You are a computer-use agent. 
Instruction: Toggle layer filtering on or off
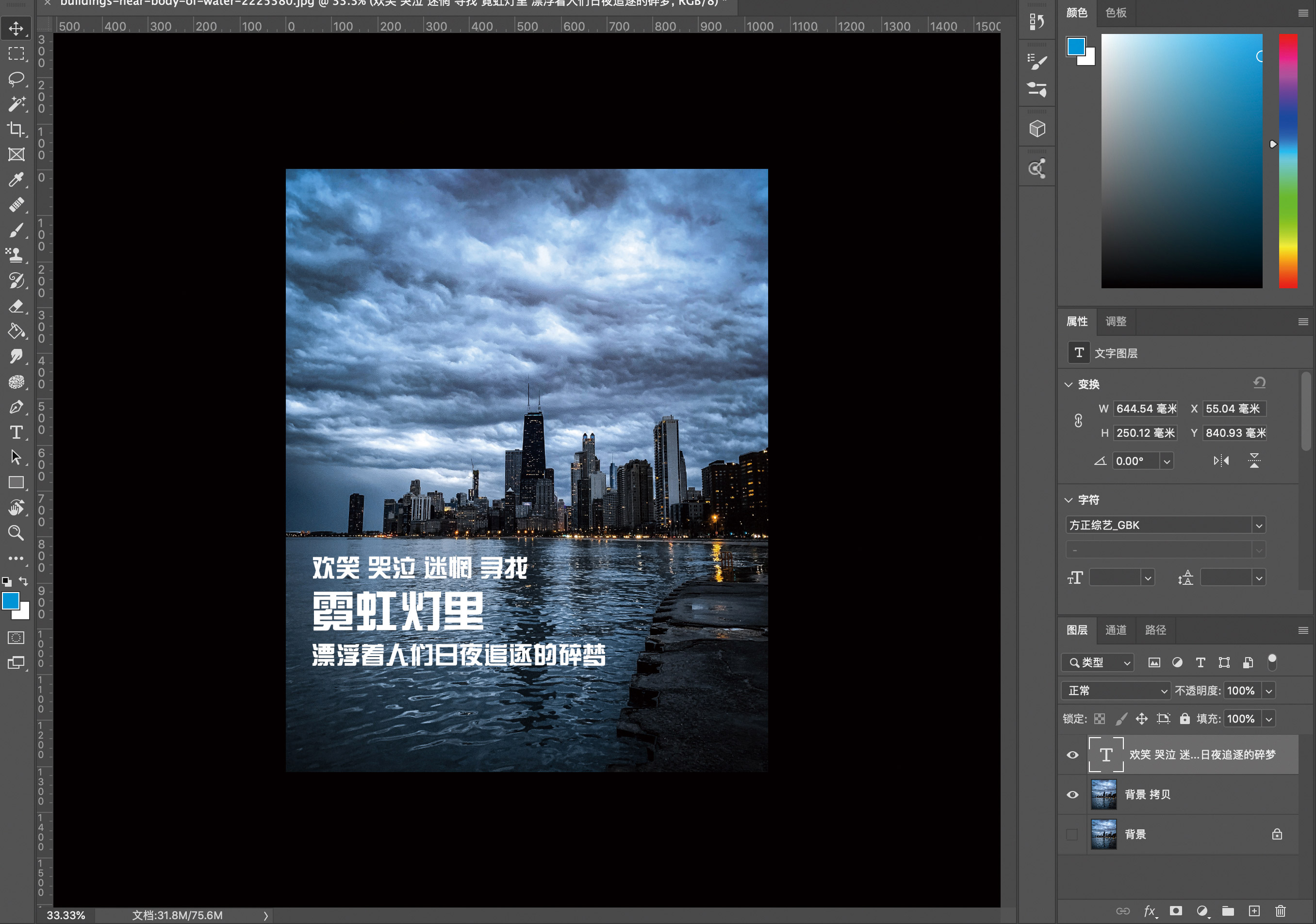1272,662
